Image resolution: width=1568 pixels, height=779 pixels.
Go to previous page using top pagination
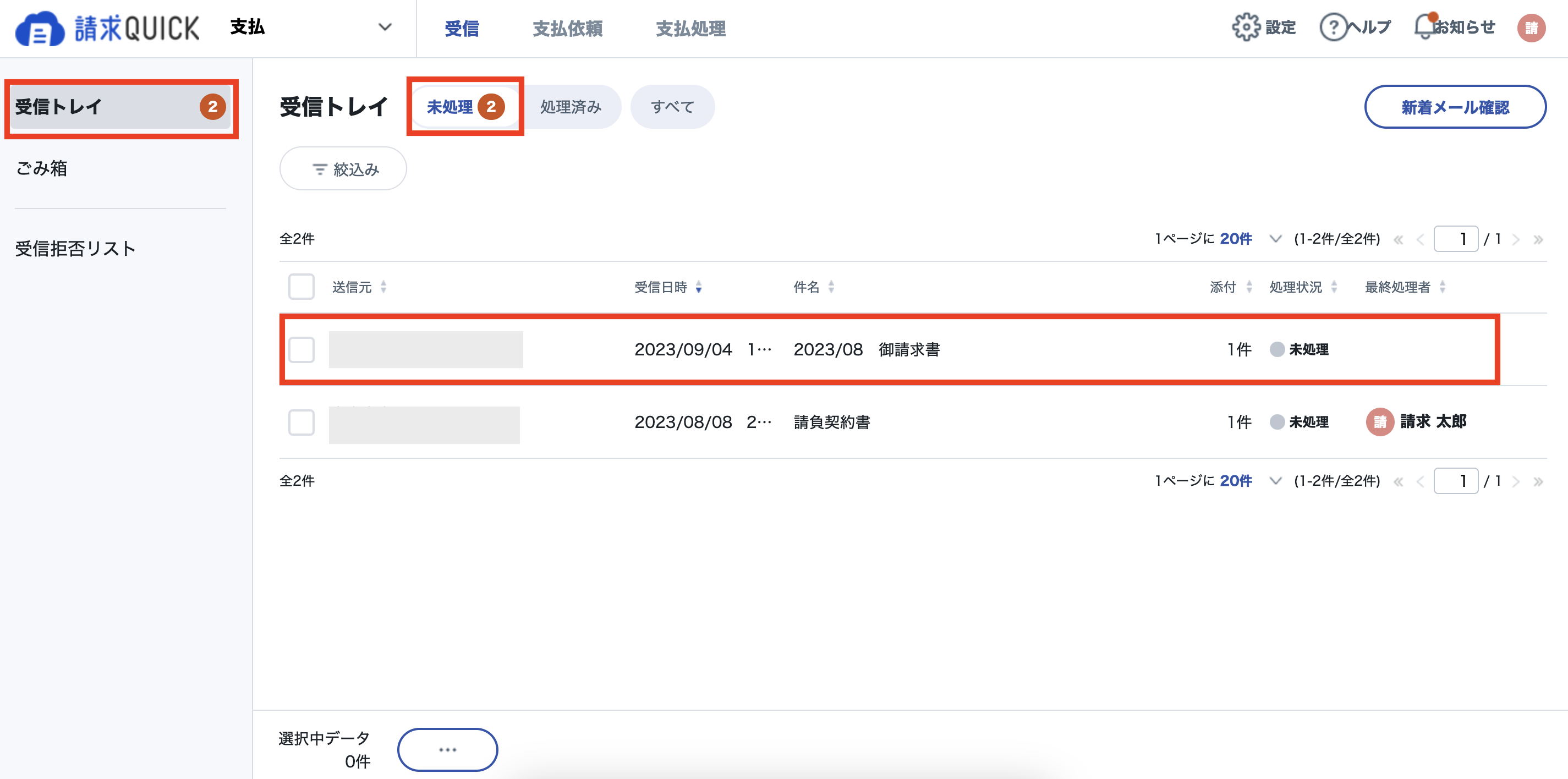[x=1420, y=239]
